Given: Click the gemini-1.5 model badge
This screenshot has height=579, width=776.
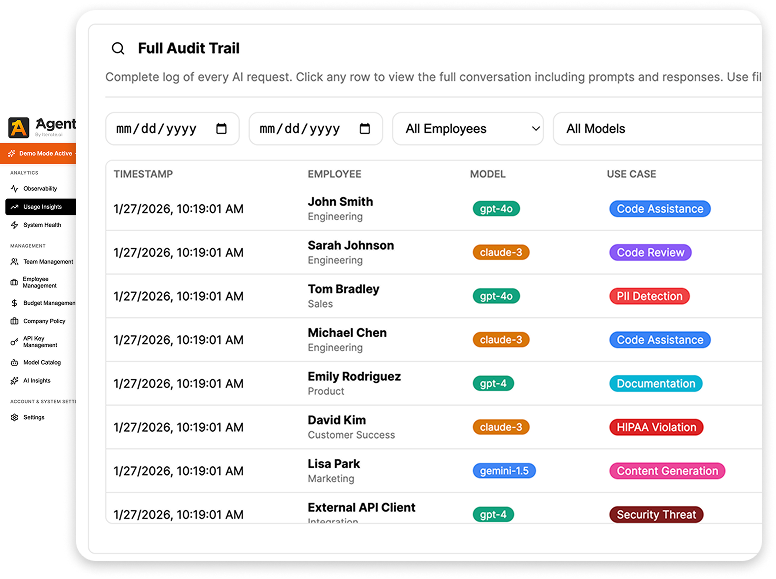Looking at the screenshot, I should pyautogui.click(x=504, y=471).
